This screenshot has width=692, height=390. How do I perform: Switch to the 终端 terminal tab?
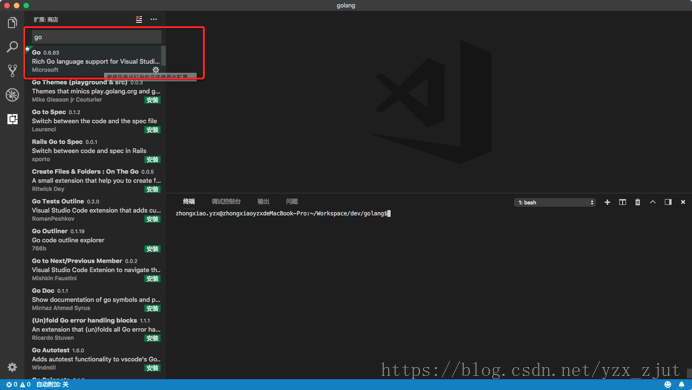pyautogui.click(x=189, y=202)
